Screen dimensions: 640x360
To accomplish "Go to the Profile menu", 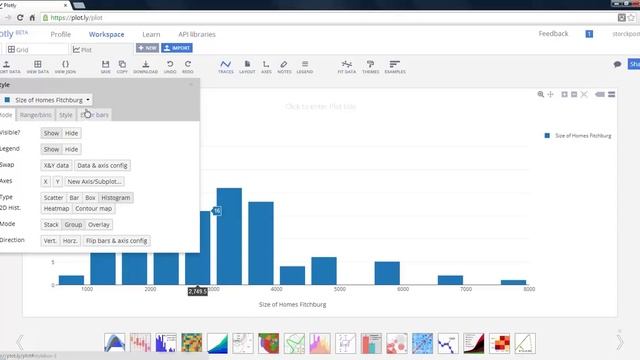I will point(60,34).
